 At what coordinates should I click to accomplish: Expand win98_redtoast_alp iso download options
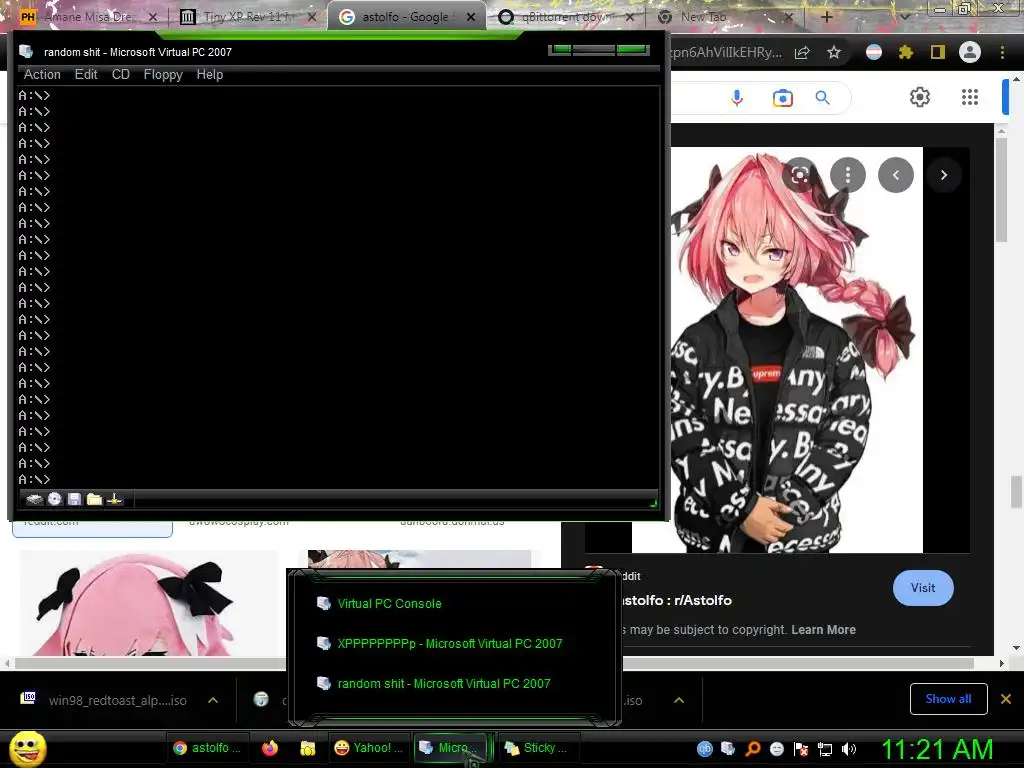tap(213, 700)
